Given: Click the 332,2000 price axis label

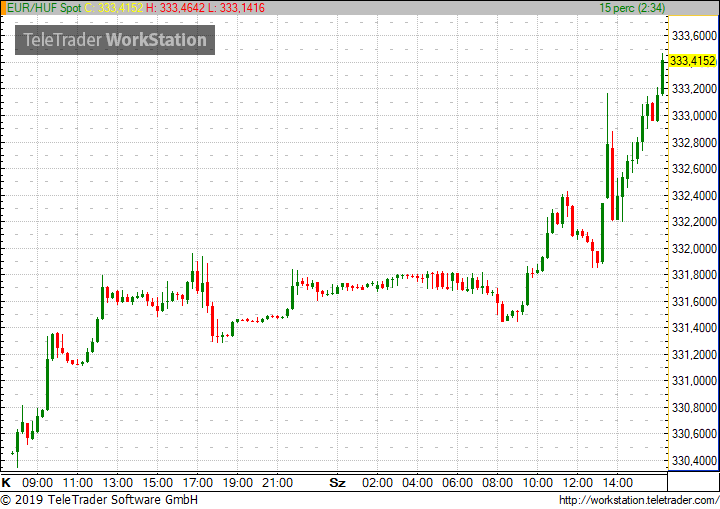Looking at the screenshot, I should (694, 222).
